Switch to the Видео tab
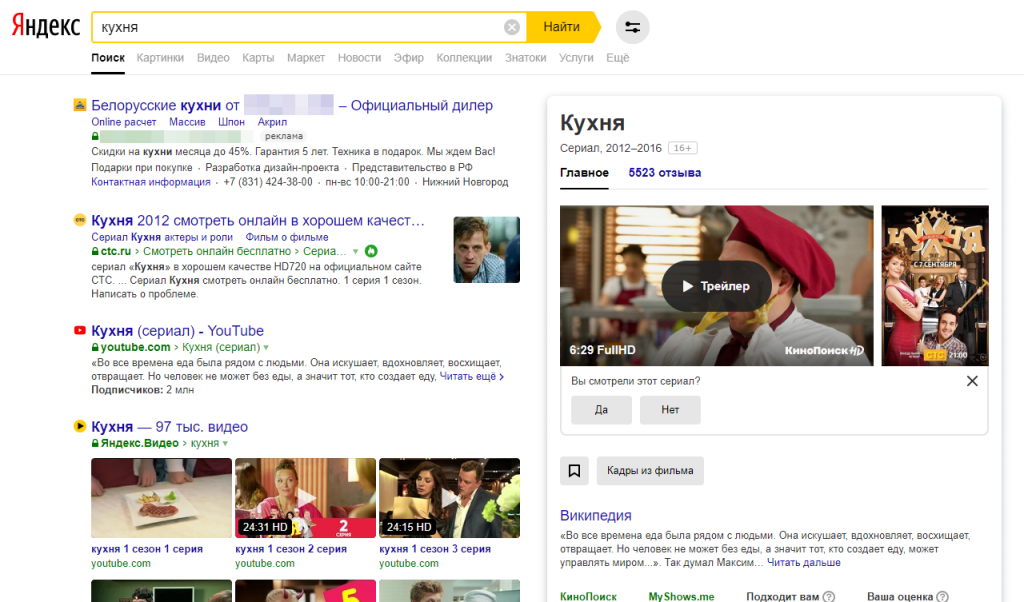1024x602 pixels. [213, 57]
